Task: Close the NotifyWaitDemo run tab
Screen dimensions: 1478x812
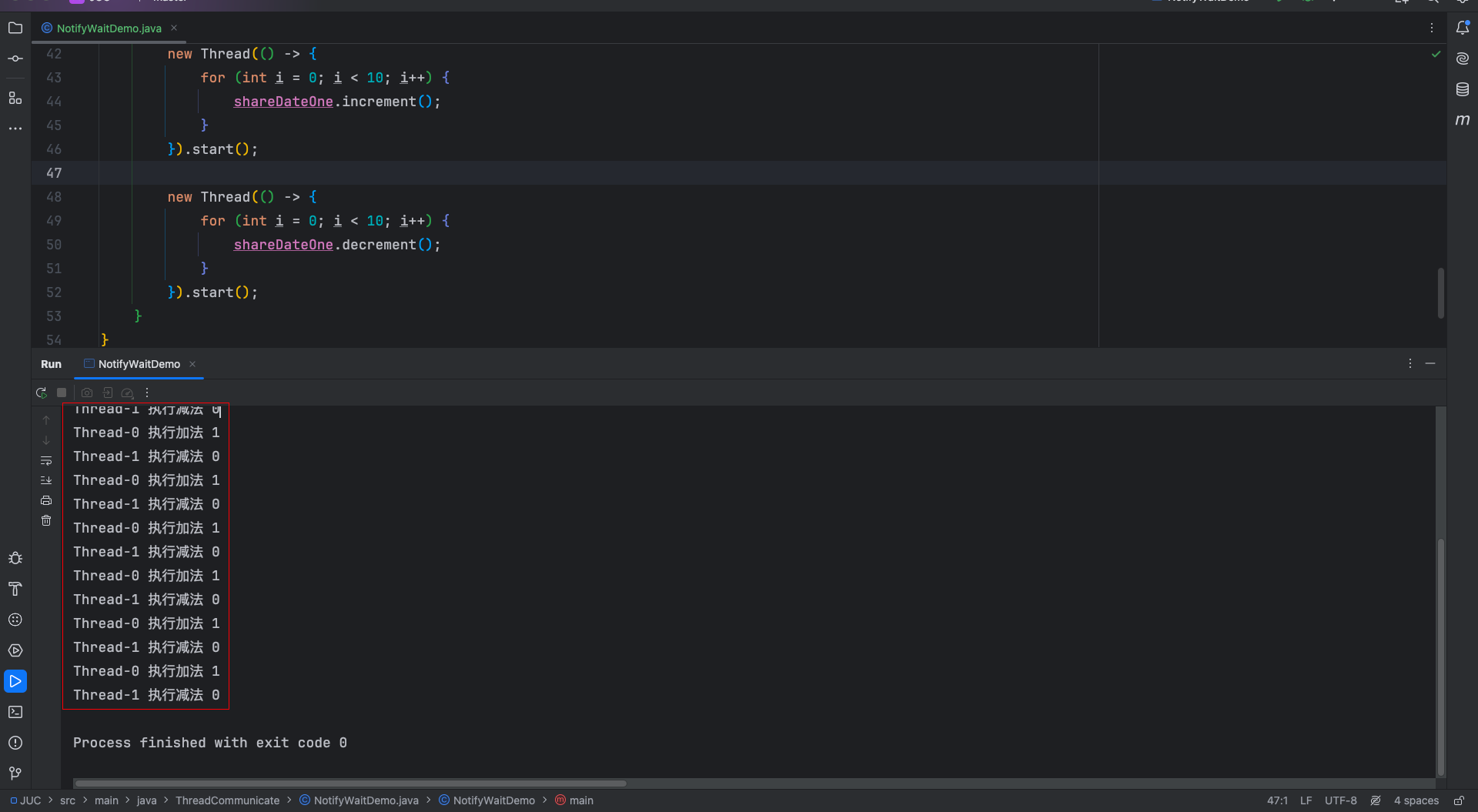Action: [x=192, y=364]
